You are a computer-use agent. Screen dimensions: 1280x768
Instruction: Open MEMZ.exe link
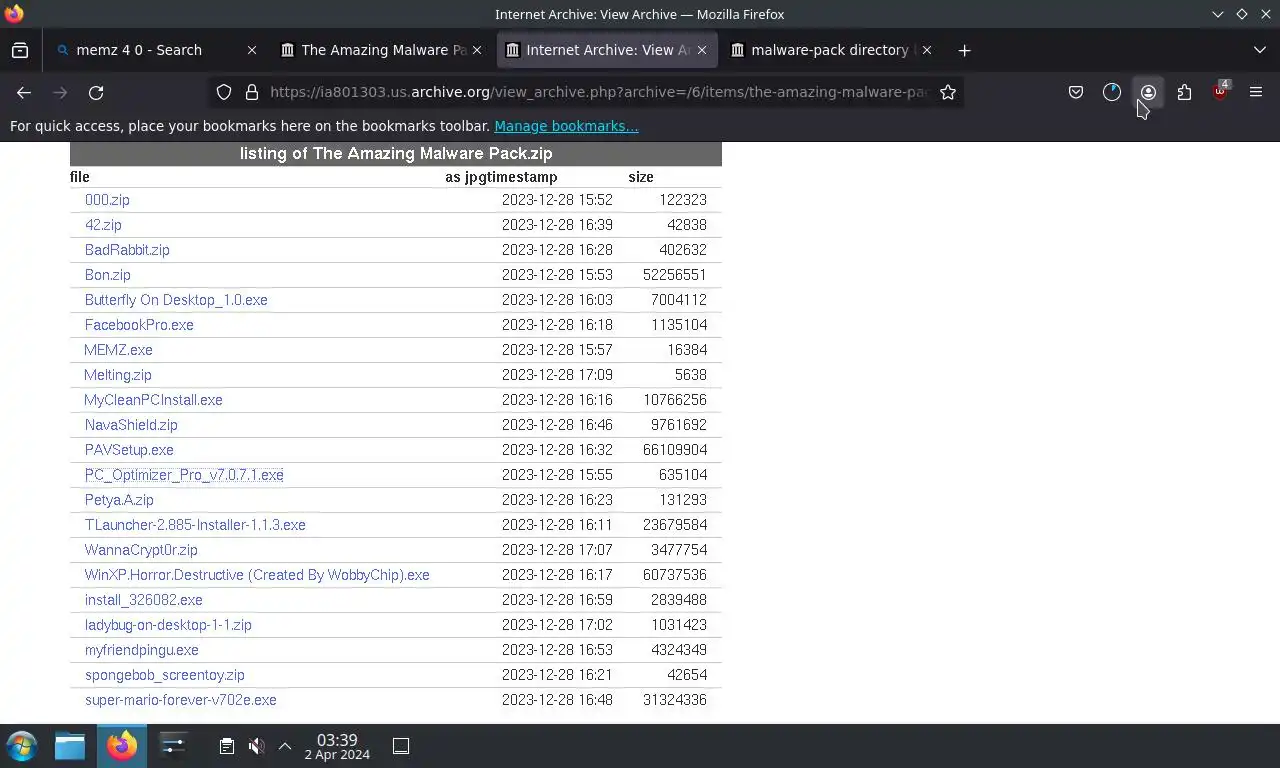[118, 350]
